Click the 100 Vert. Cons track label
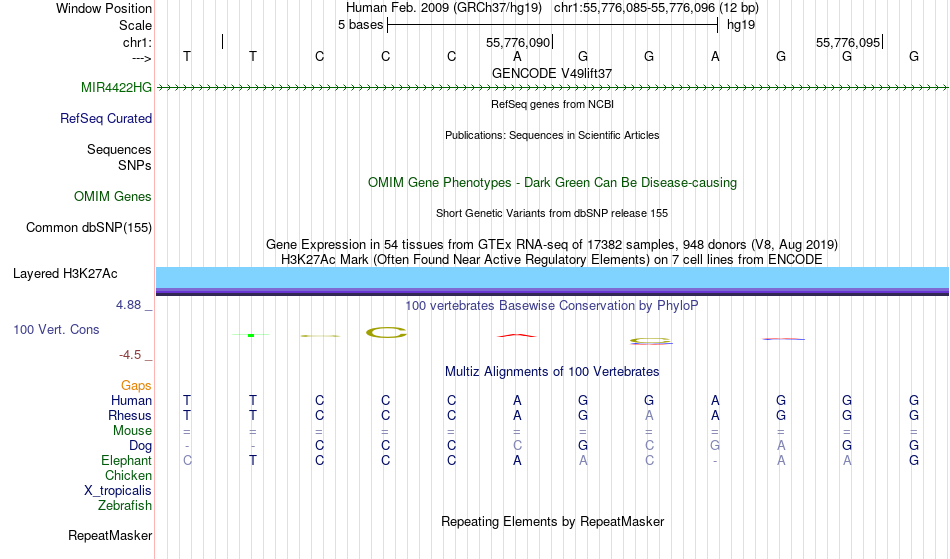This screenshot has height=559, width=950. [x=56, y=329]
